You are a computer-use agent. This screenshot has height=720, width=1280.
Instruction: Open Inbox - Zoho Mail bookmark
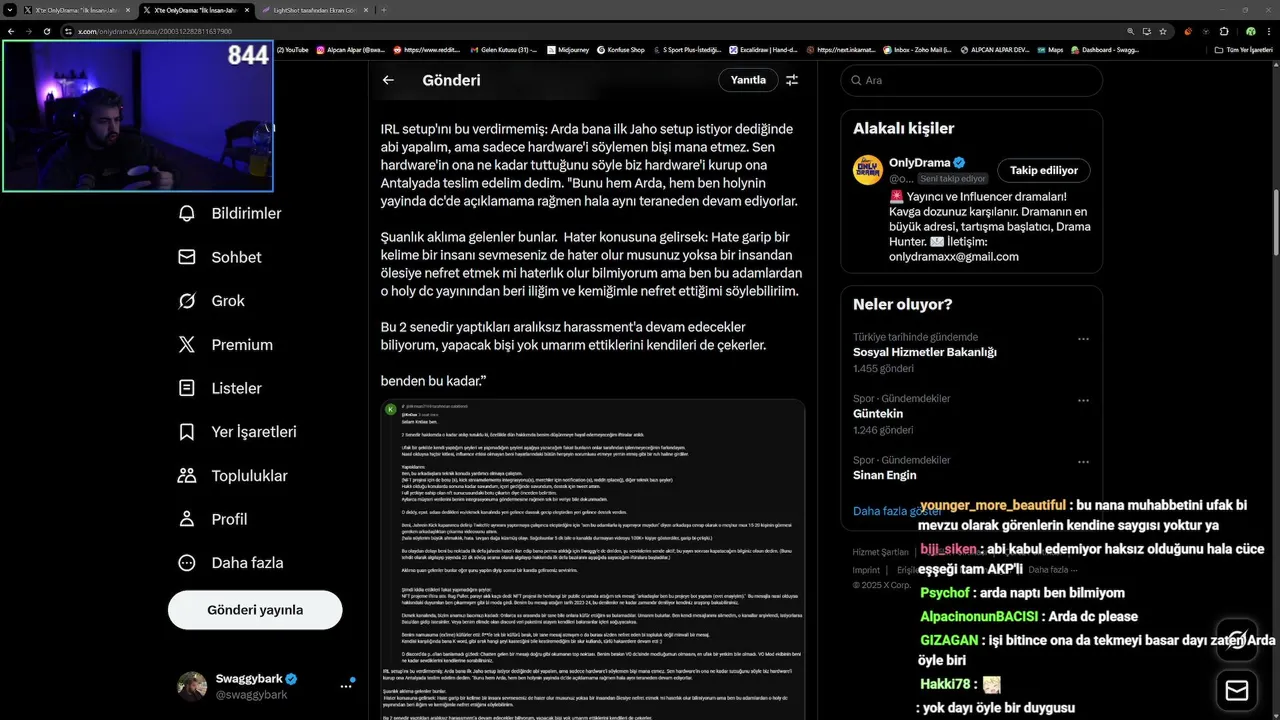917,50
